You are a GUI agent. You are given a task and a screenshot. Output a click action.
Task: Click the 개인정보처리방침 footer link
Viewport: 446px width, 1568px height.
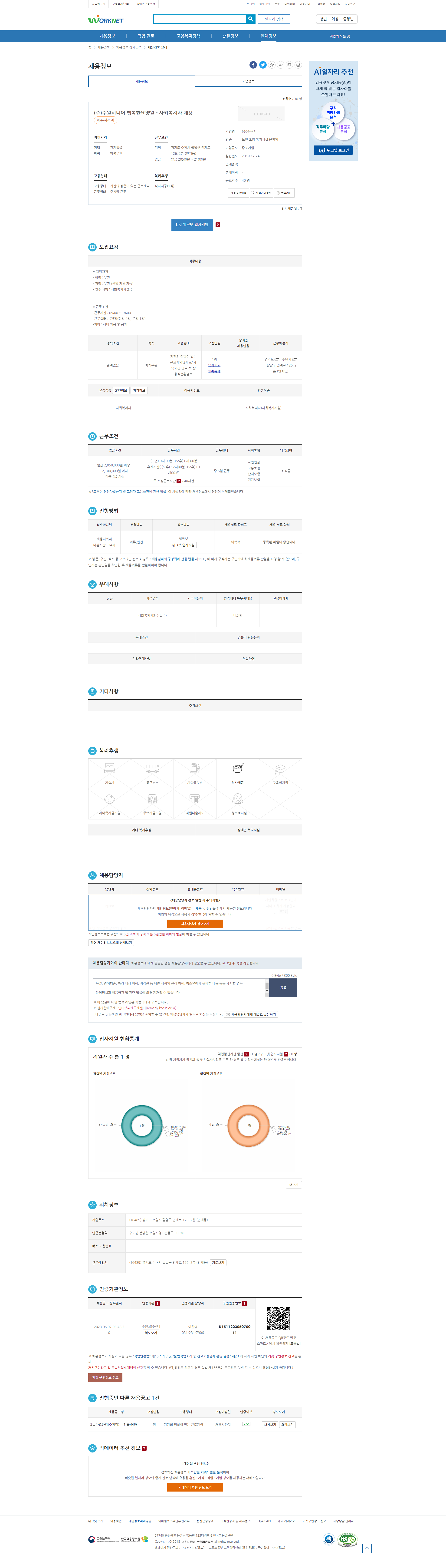pyautogui.click(x=140, y=1521)
